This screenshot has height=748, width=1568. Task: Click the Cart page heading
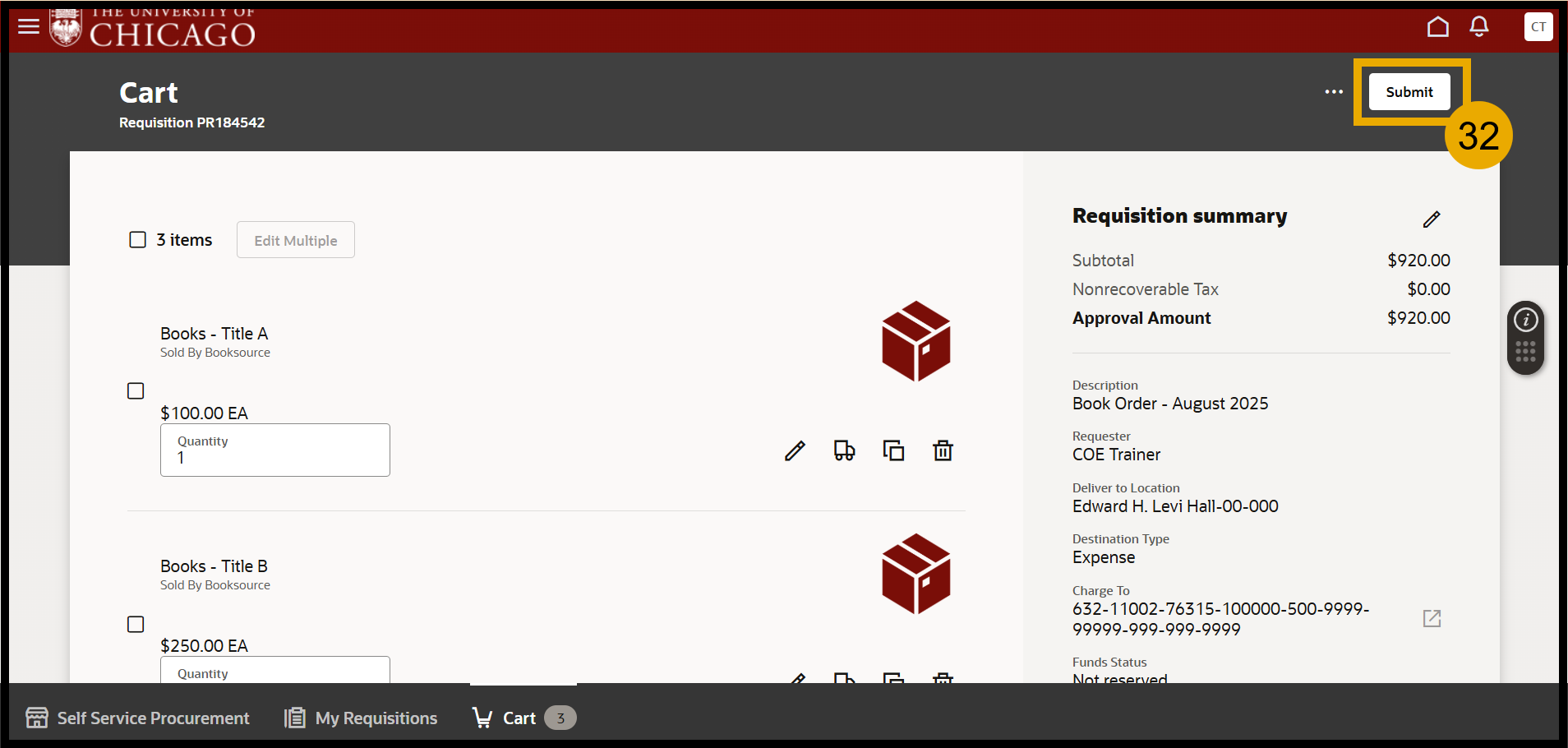(149, 93)
